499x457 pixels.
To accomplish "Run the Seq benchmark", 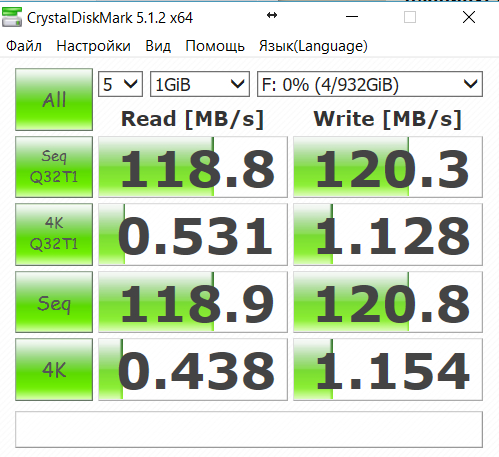I will pyautogui.click(x=54, y=302).
